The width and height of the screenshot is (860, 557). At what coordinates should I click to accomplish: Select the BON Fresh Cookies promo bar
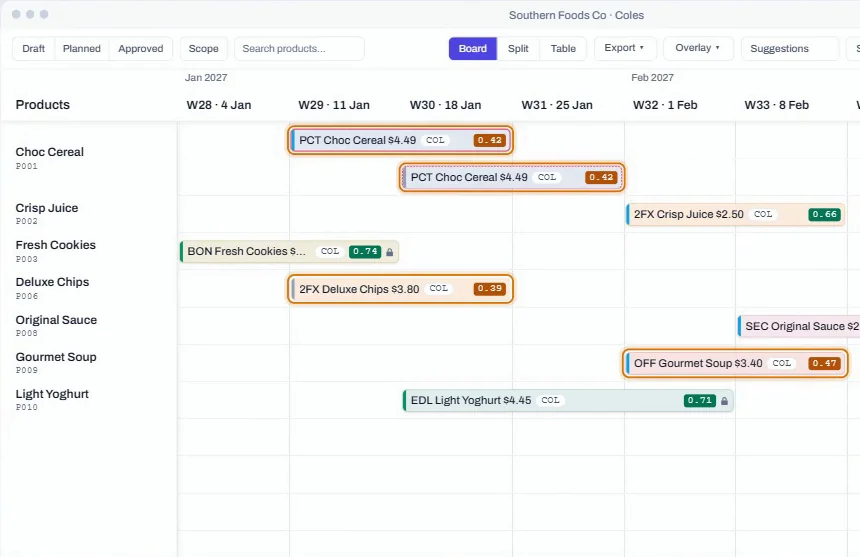[x=289, y=252]
